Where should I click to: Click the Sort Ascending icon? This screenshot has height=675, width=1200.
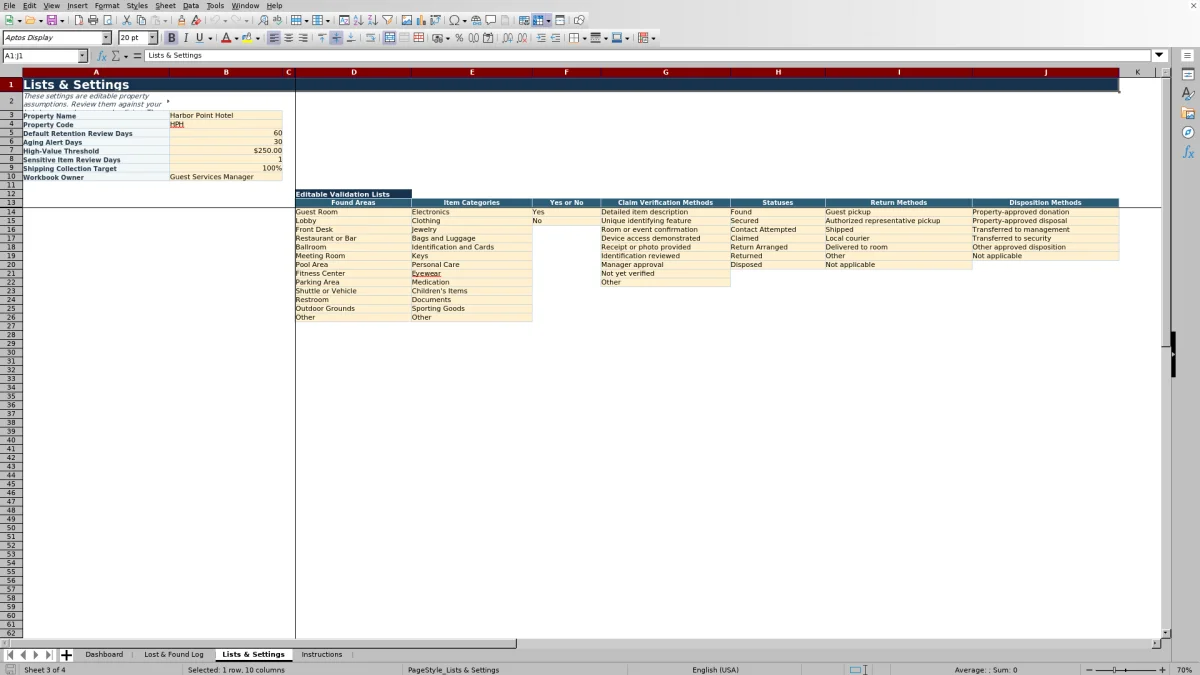point(358,20)
